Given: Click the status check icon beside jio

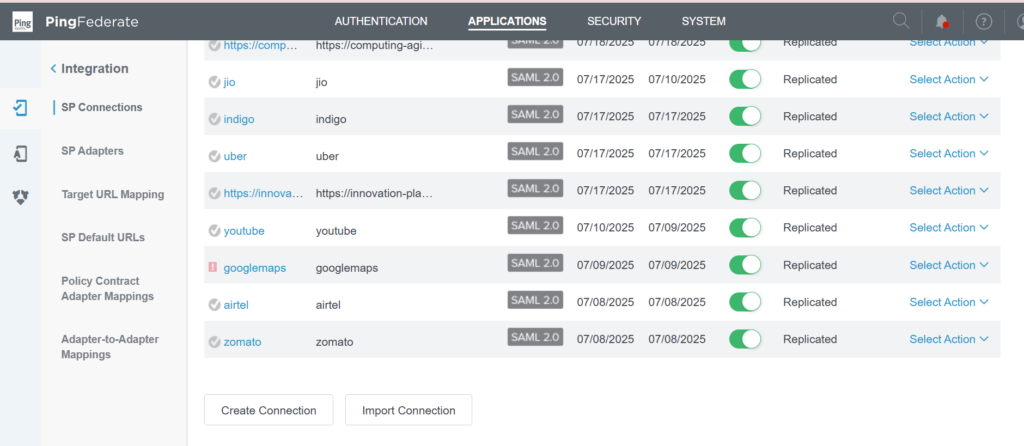Looking at the screenshot, I should (214, 82).
